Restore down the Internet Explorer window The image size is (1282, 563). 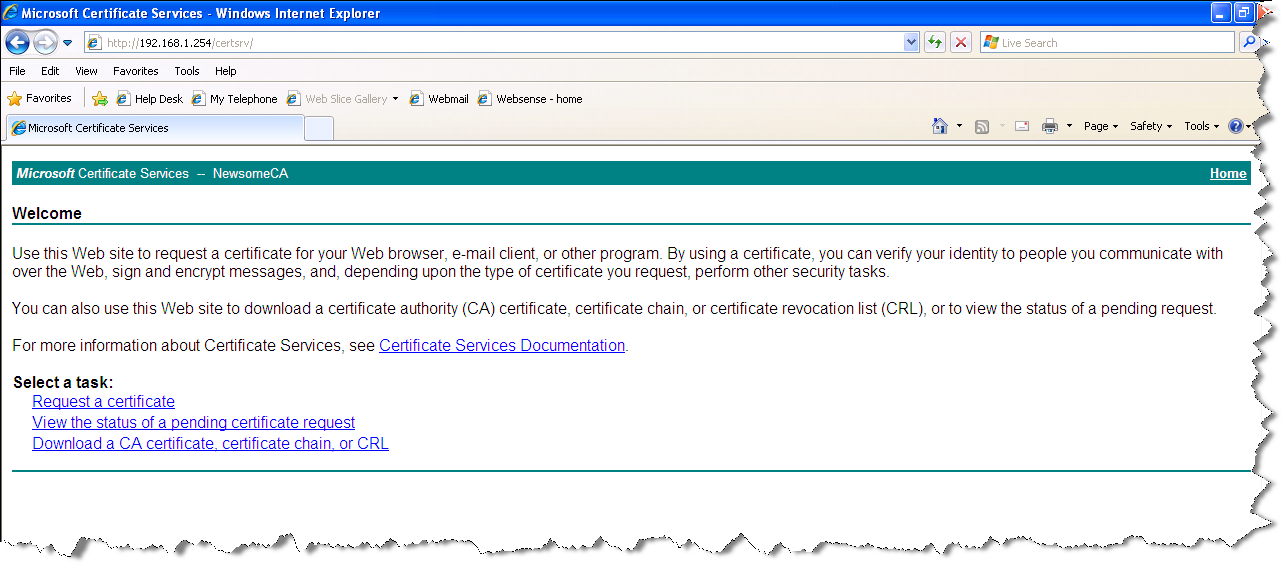(x=1243, y=13)
